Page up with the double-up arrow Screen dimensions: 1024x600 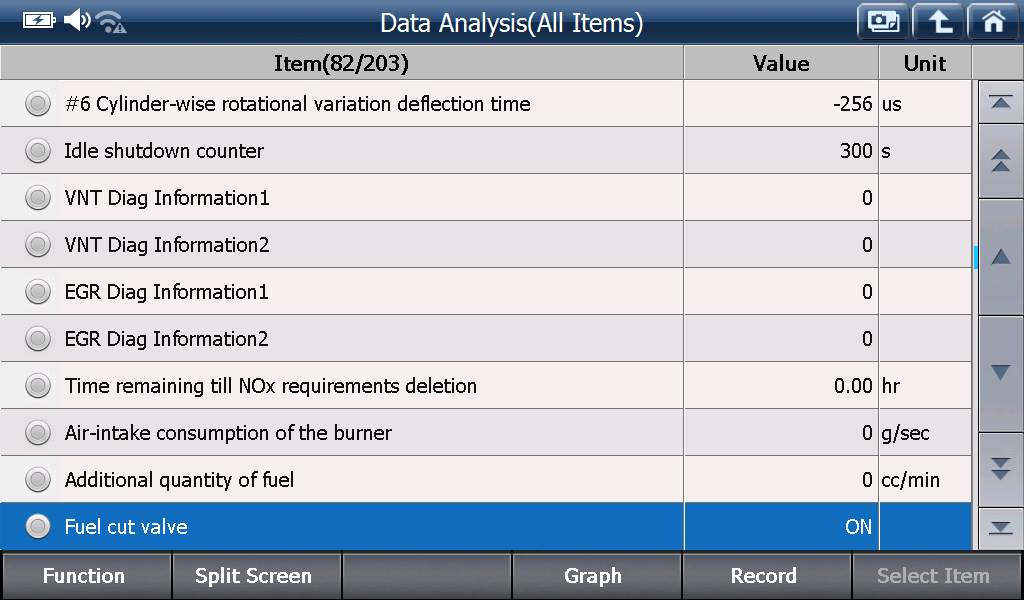click(1000, 161)
